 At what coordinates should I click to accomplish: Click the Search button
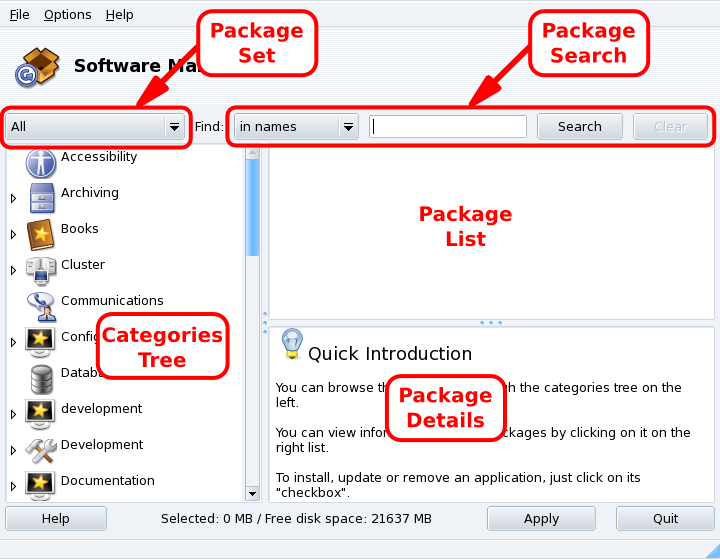[579, 127]
